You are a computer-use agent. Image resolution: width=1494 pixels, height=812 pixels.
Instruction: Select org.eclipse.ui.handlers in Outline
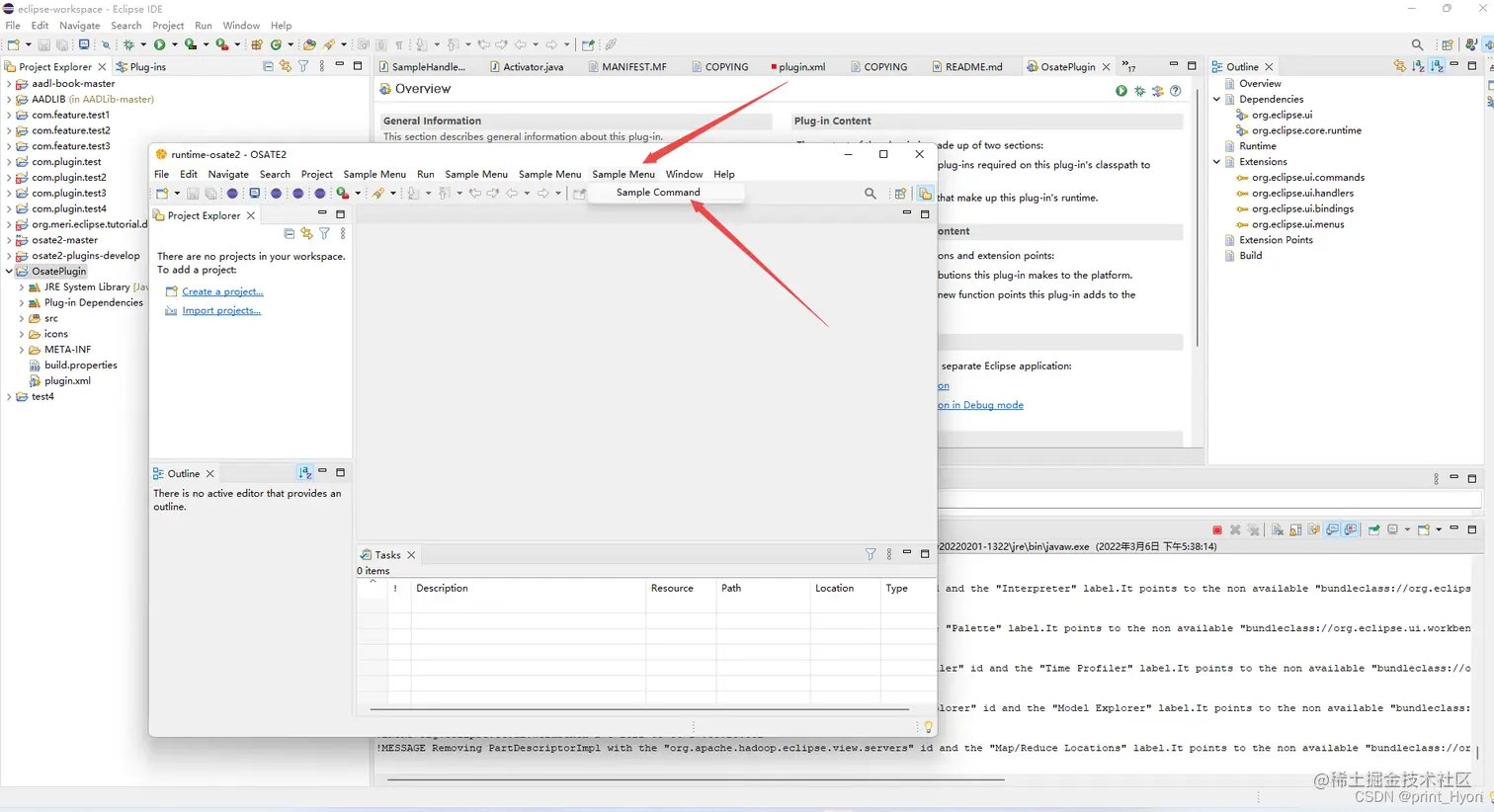pos(1302,194)
